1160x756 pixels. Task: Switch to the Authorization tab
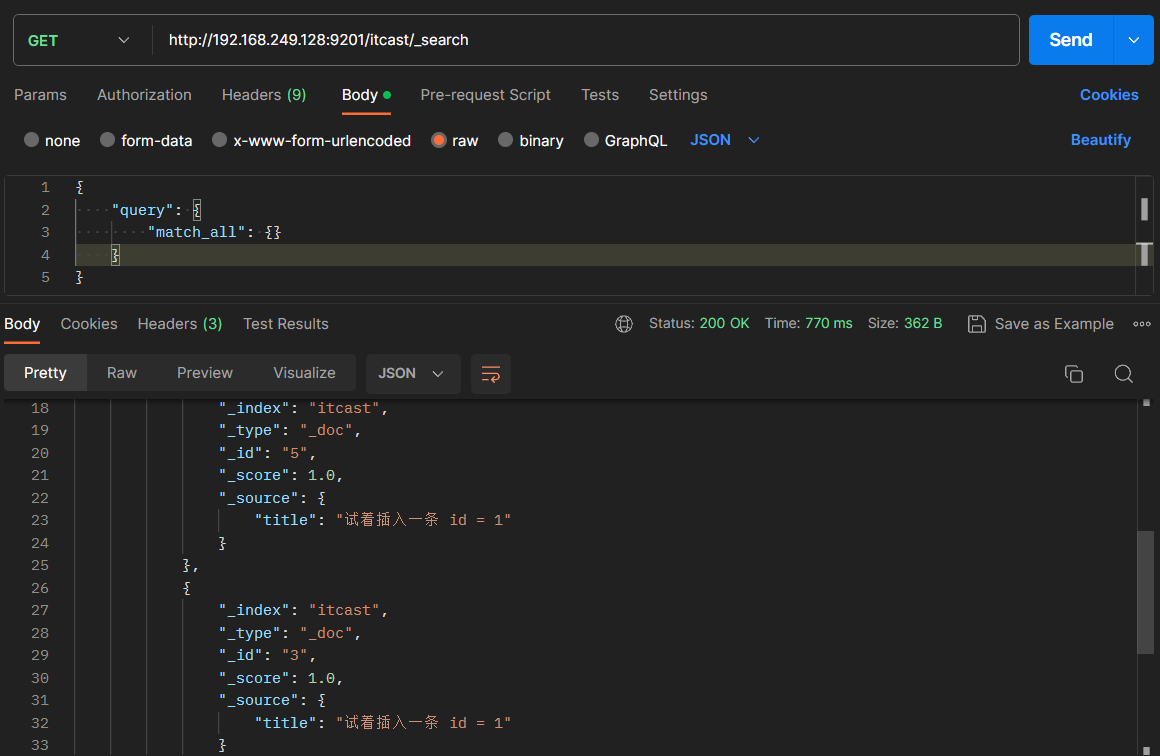point(144,95)
